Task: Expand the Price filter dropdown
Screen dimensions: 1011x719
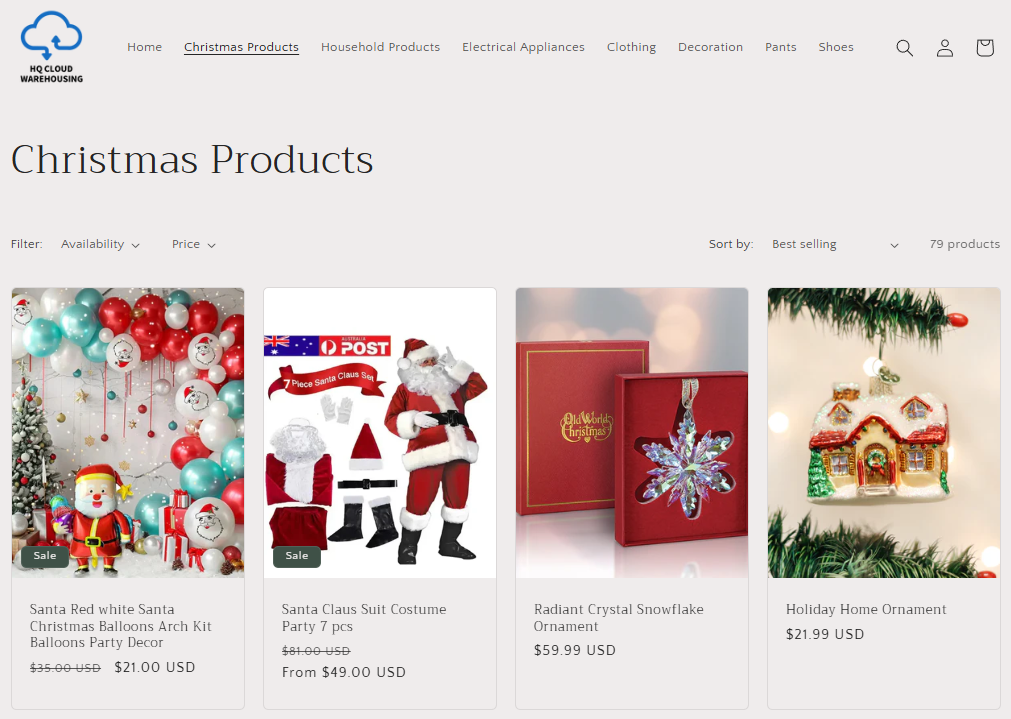Action: [x=193, y=244]
